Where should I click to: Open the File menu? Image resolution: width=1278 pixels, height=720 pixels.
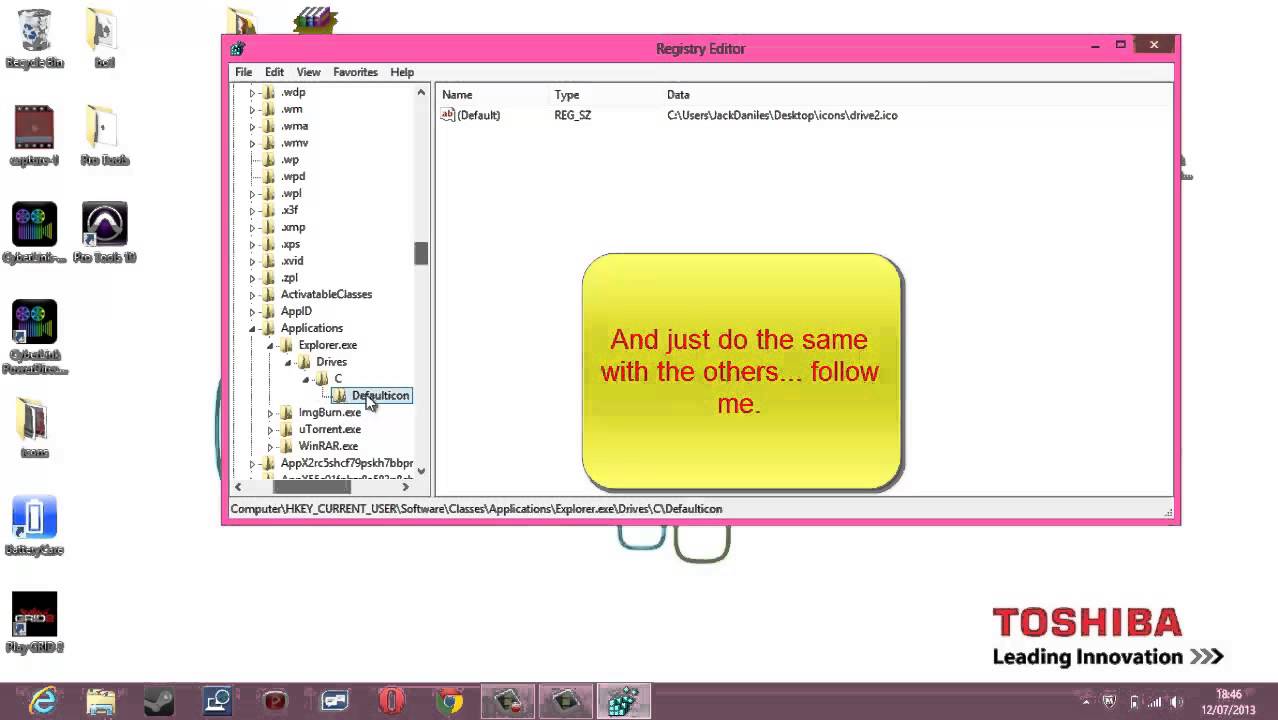[243, 72]
